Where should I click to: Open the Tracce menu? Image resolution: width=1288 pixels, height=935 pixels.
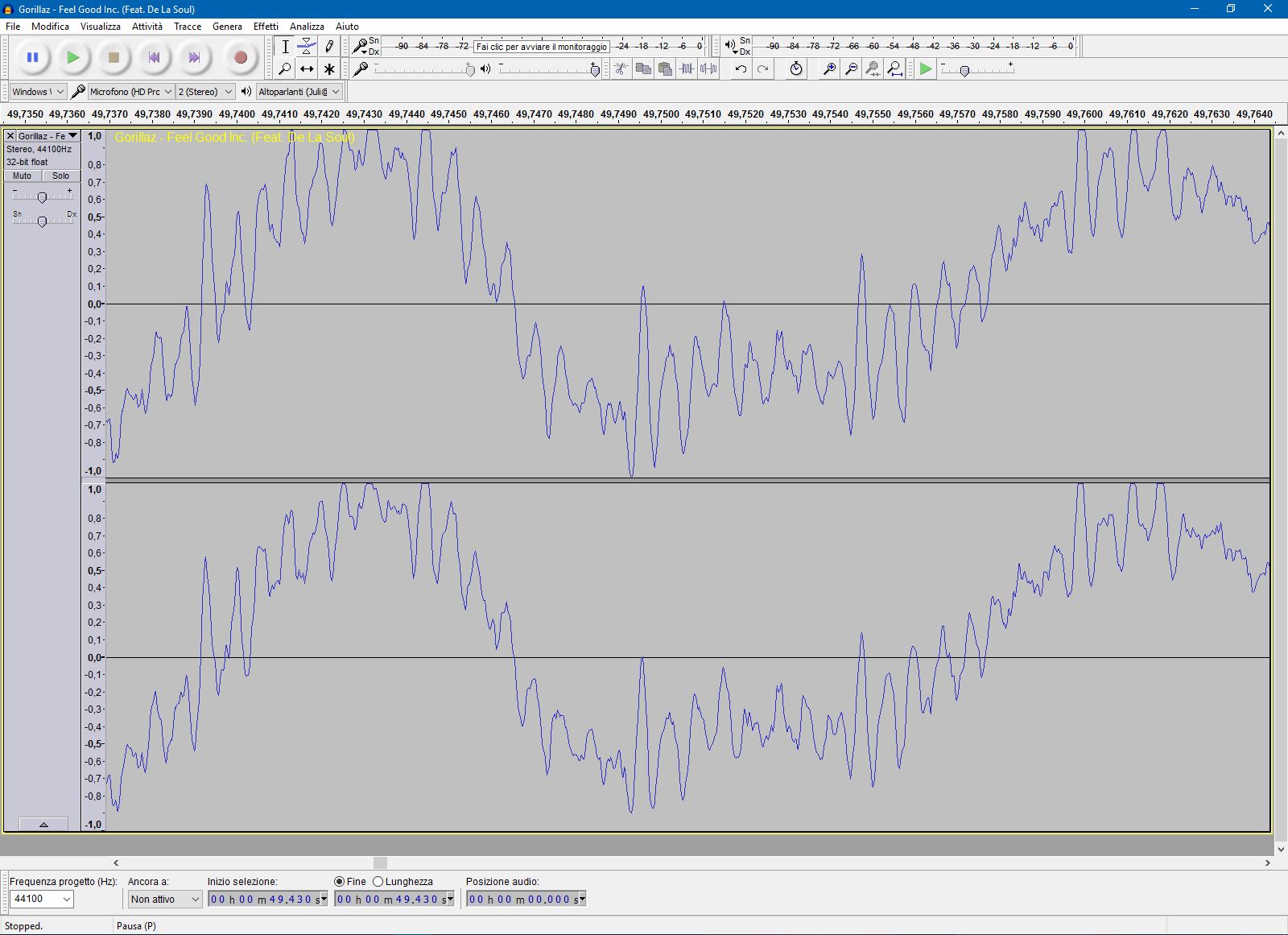coord(188,27)
